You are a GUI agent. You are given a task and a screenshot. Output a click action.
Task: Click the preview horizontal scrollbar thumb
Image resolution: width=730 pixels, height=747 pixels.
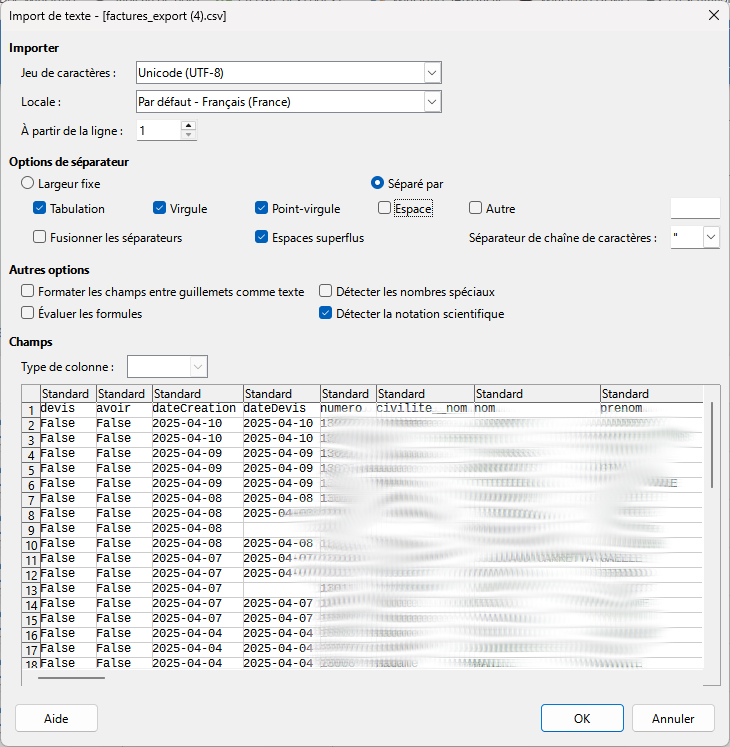71,677
